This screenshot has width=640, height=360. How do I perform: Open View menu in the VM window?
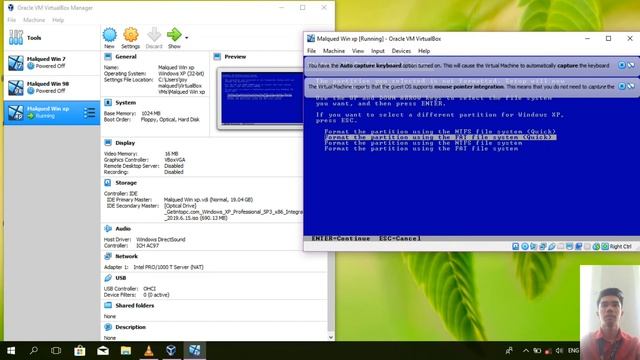(358, 51)
